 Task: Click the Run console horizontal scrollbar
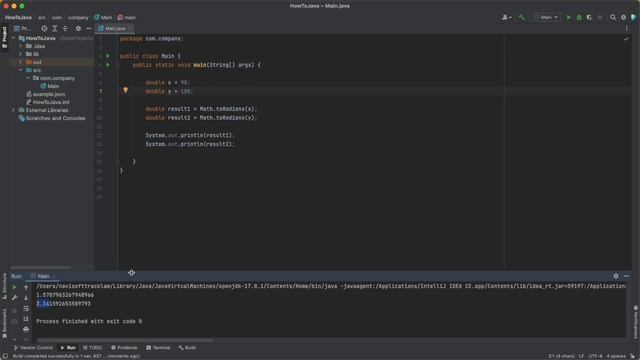coord(124,340)
